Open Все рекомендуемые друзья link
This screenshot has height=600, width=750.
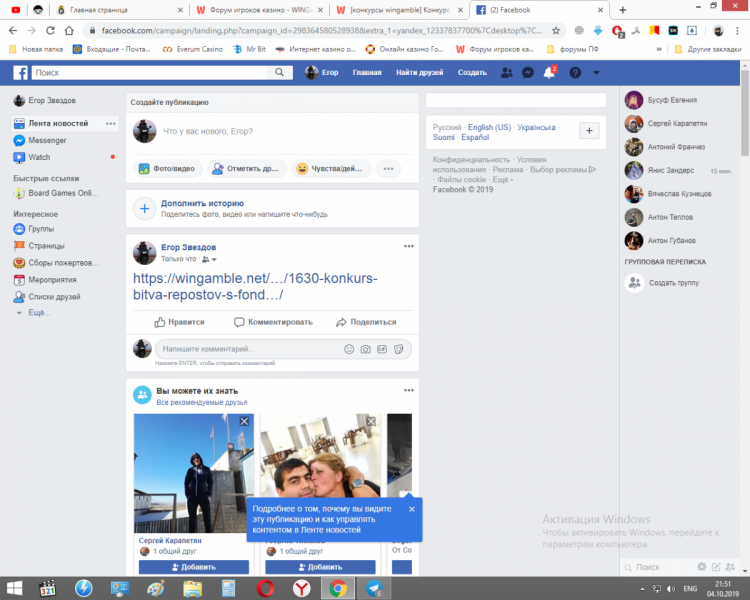(202, 402)
